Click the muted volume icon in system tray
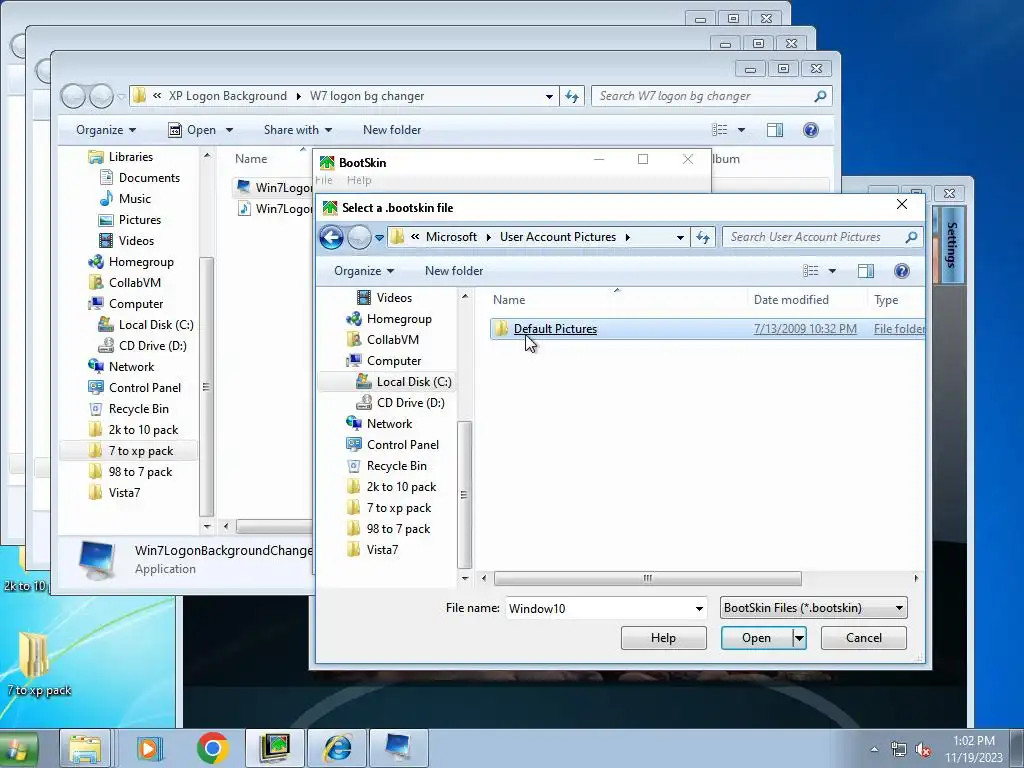The width and height of the screenshot is (1024, 768). [x=923, y=750]
